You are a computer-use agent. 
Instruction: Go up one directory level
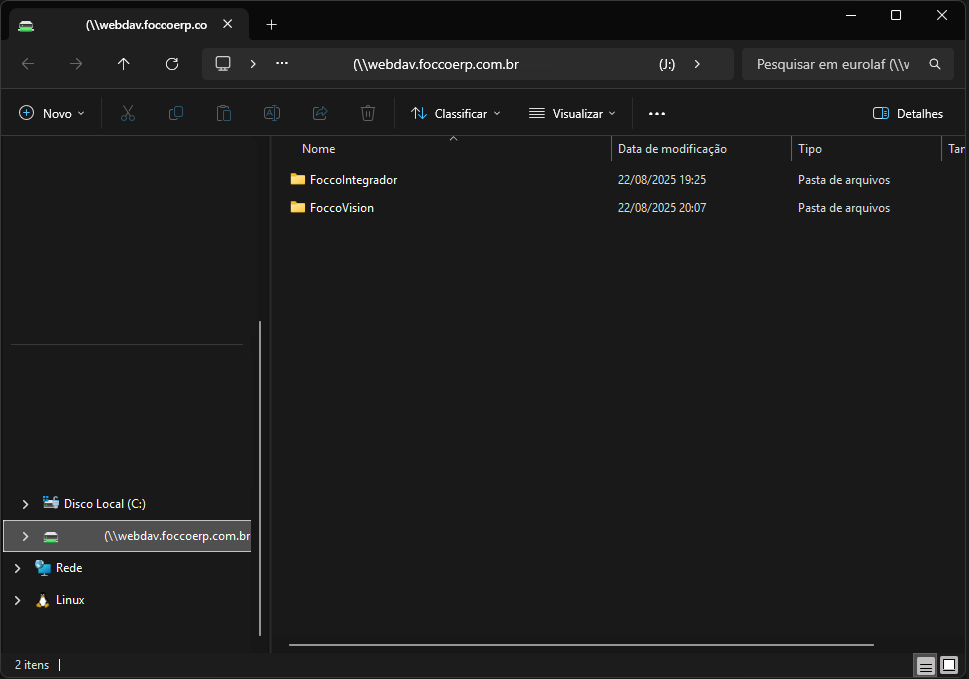click(x=124, y=64)
